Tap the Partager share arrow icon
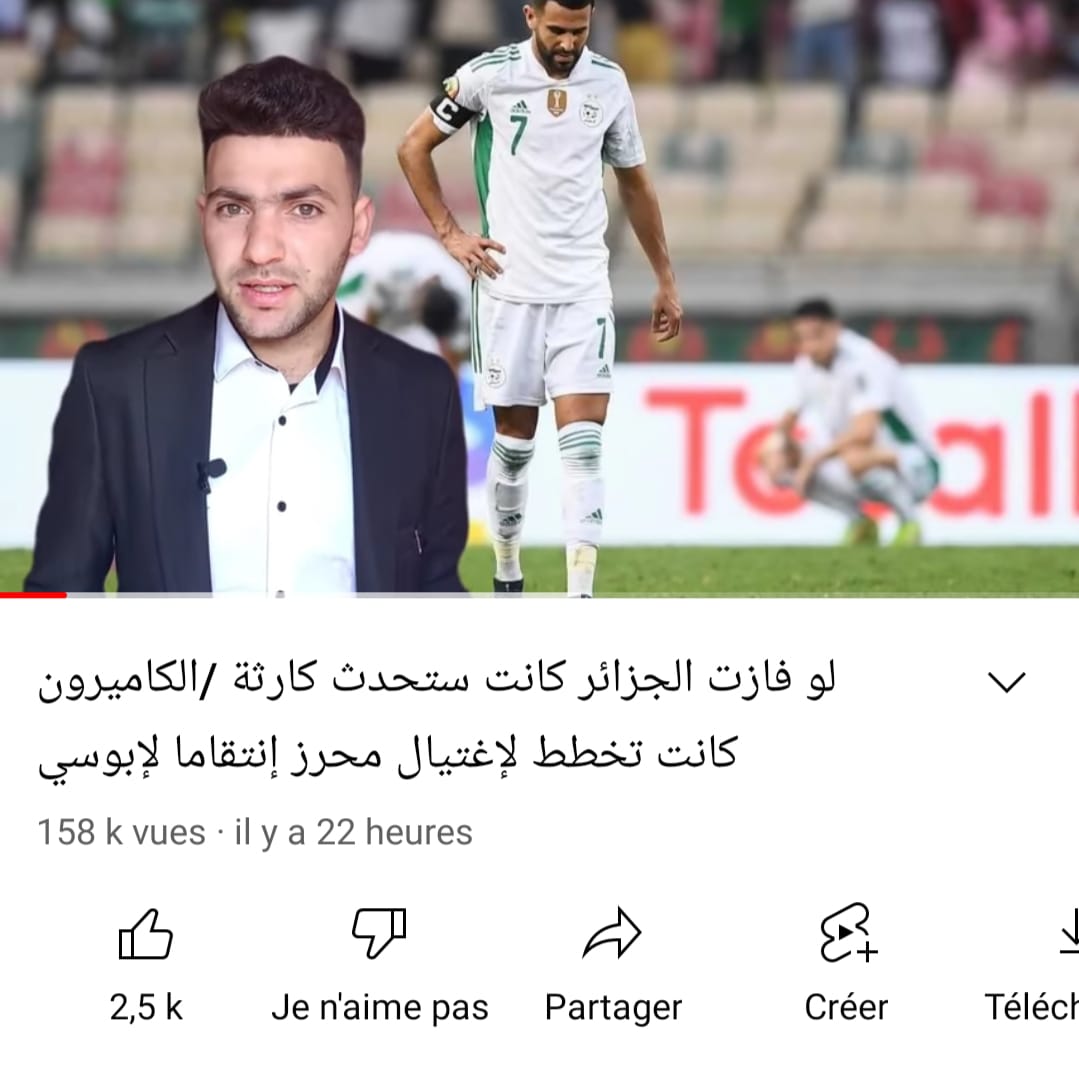 (x=612, y=934)
